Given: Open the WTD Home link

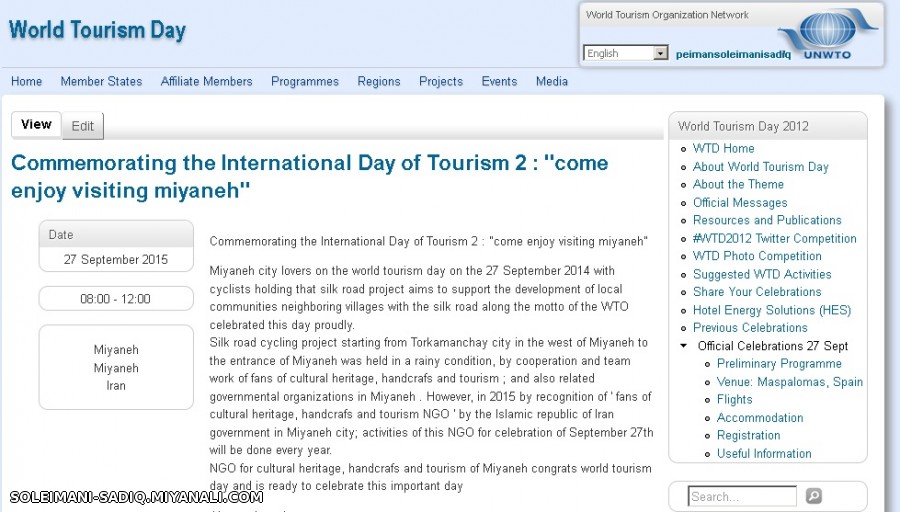Looking at the screenshot, I should click(x=723, y=148).
